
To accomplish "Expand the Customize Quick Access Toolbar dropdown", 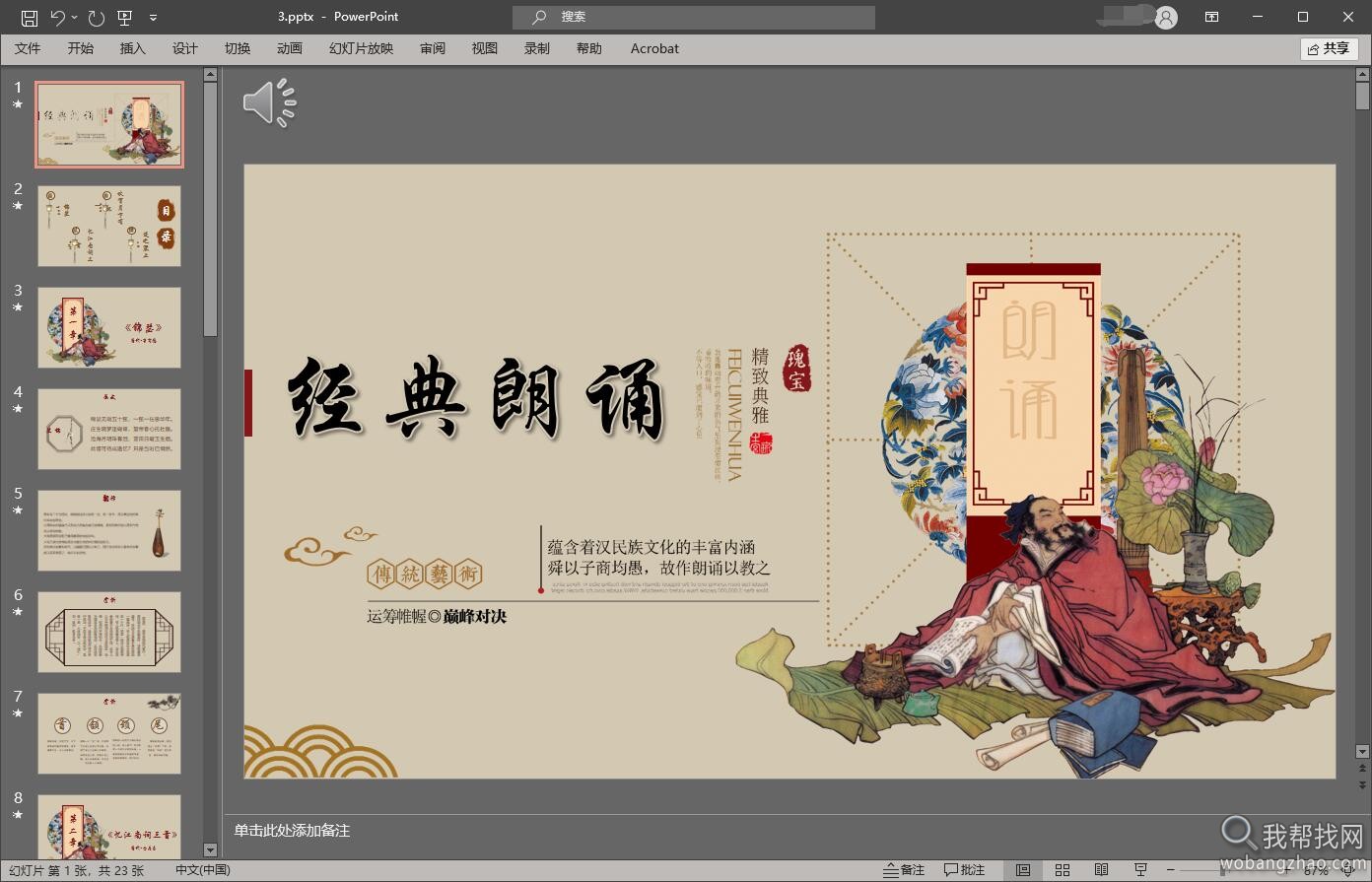I will (x=153, y=17).
